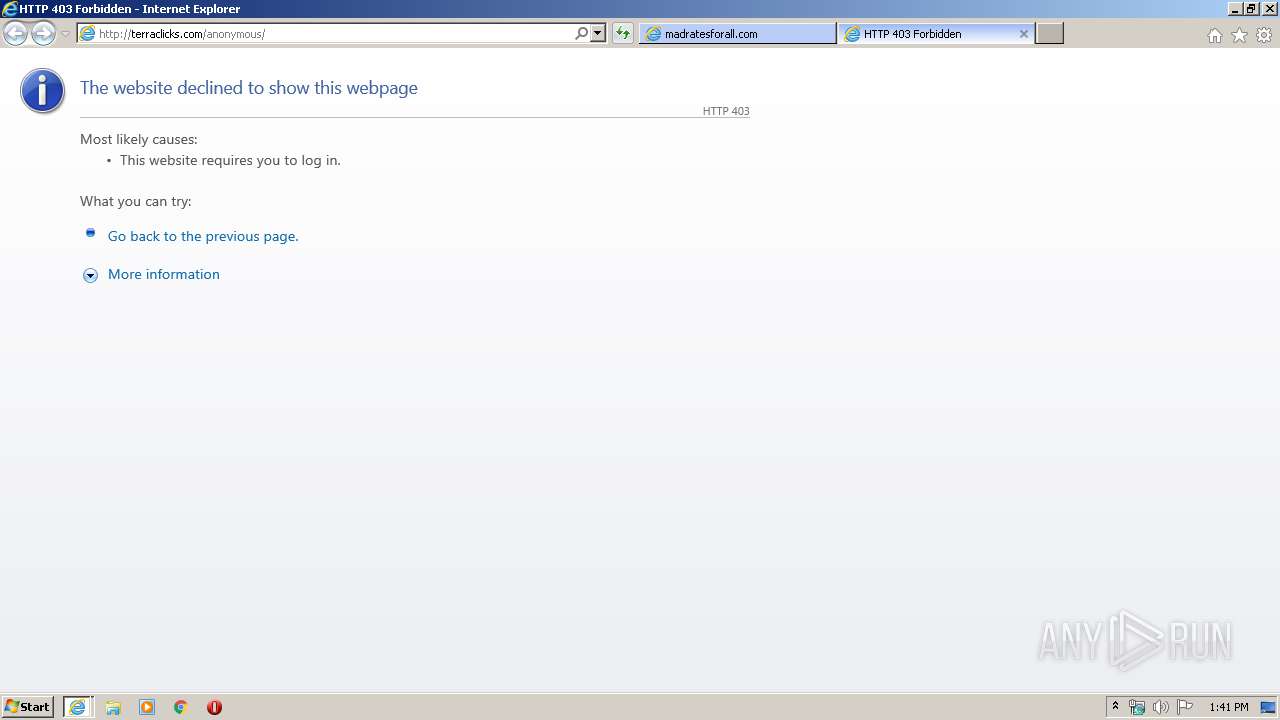The height and width of the screenshot is (720, 1280).
Task: Click the Refresh page button
Action: point(623,34)
